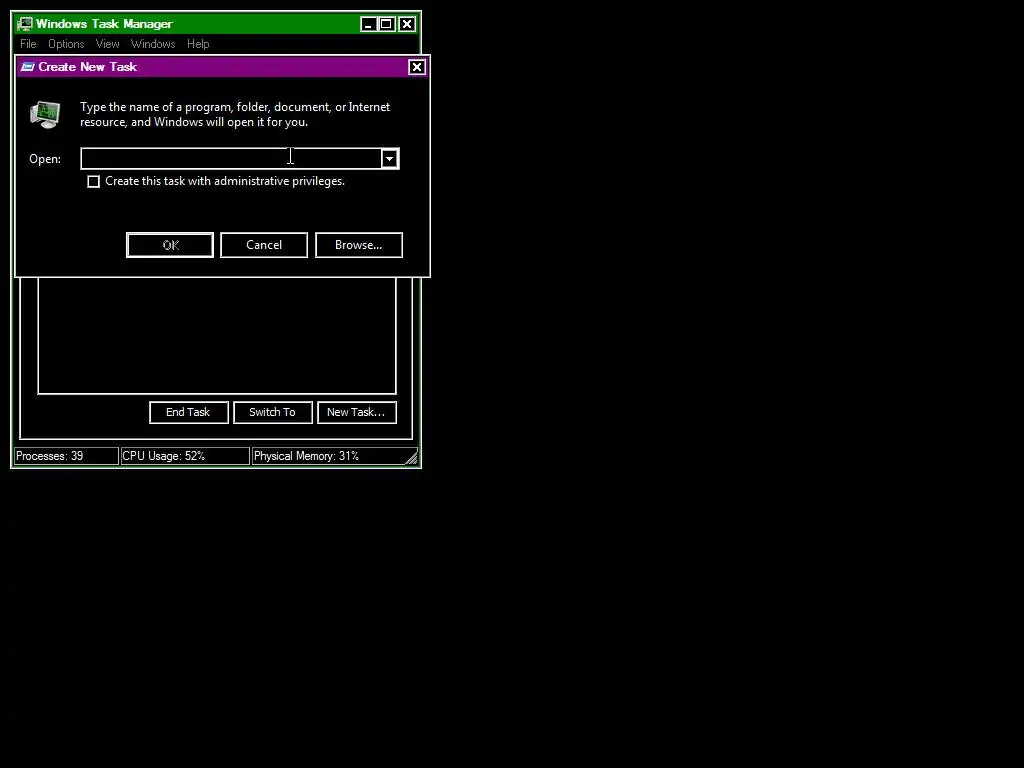Viewport: 1024px width, 768px height.
Task: Click the CPU Usage: 52% status entry
Action: 185,456
